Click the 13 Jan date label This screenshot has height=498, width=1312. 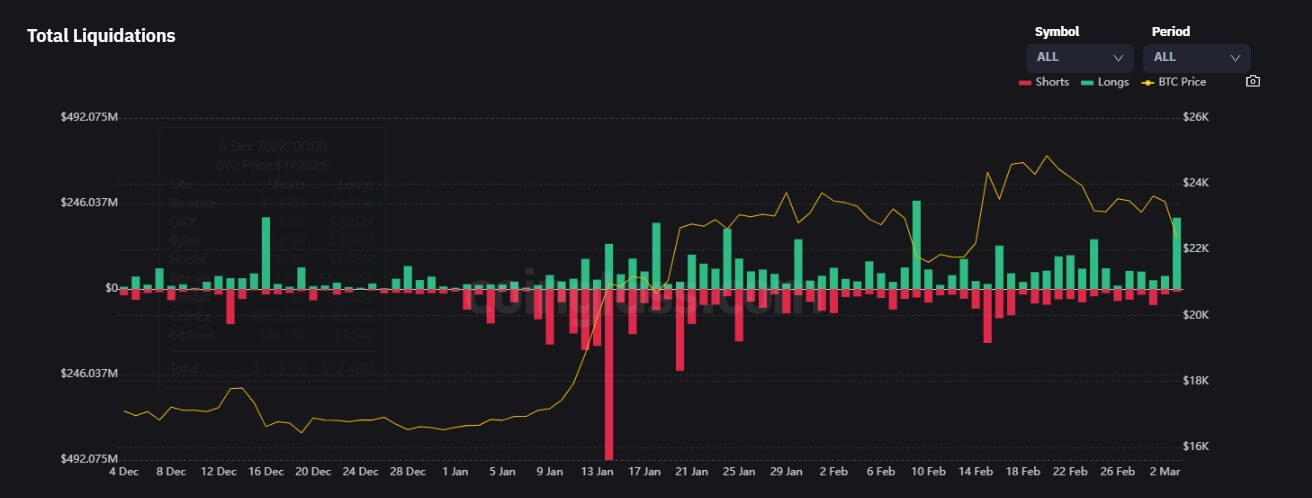click(x=597, y=470)
